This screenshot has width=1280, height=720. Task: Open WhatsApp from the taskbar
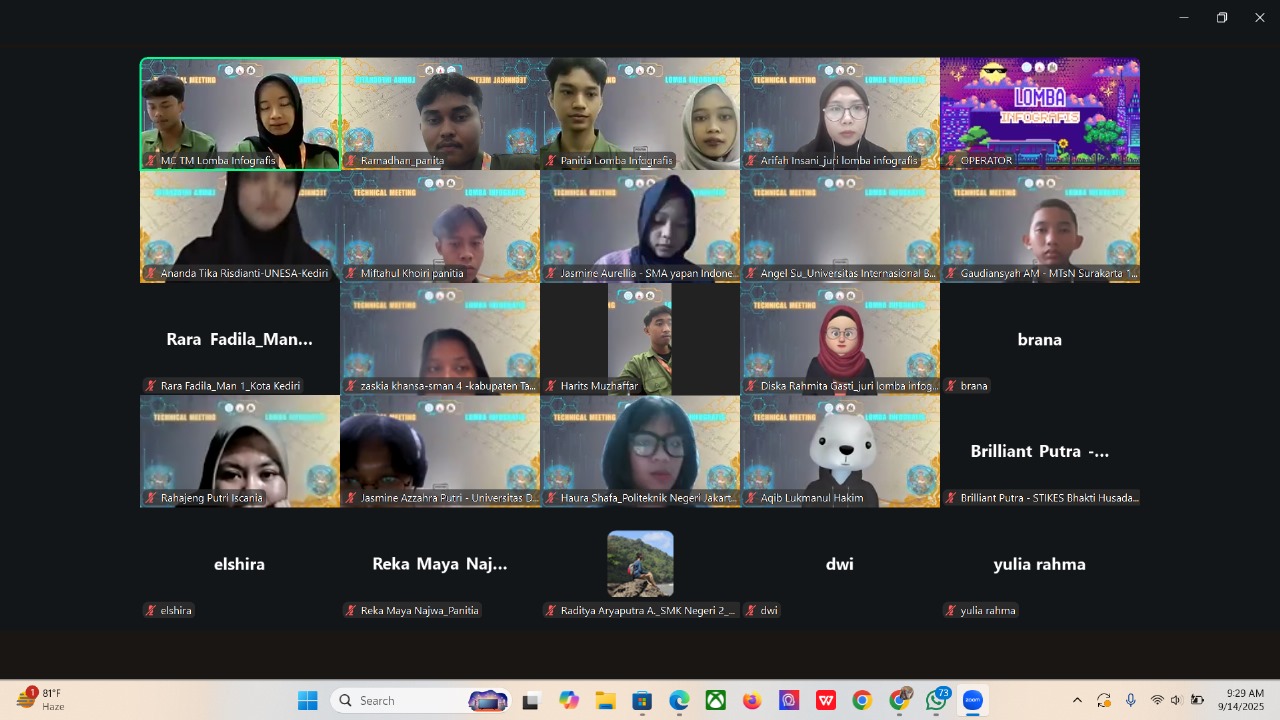(936, 700)
